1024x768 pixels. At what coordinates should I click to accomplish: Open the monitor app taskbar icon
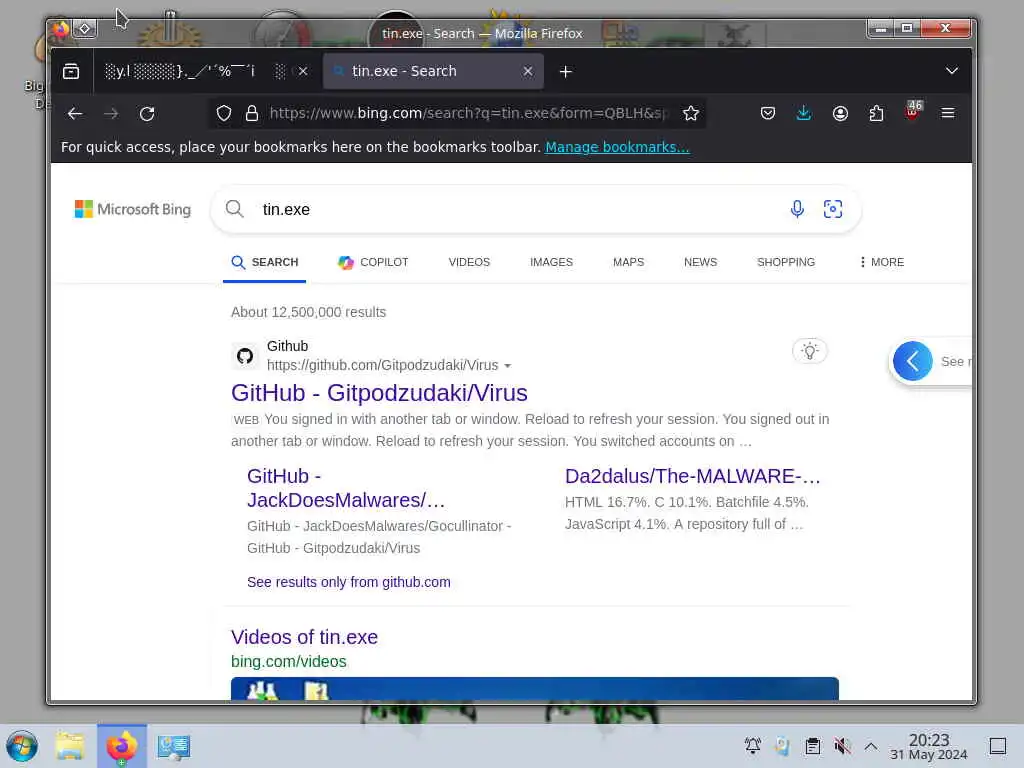[174, 746]
